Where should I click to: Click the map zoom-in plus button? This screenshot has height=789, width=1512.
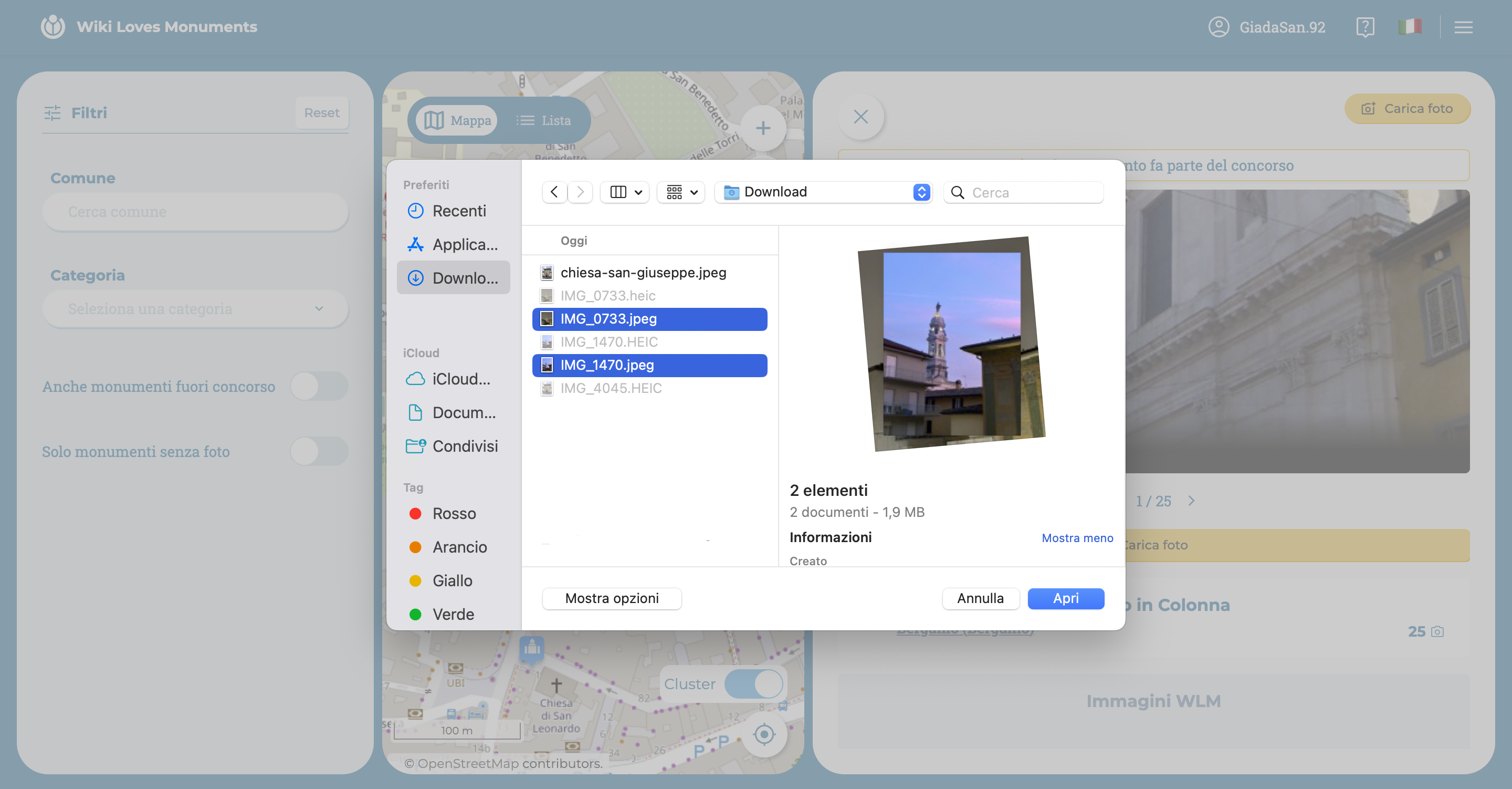pyautogui.click(x=762, y=128)
